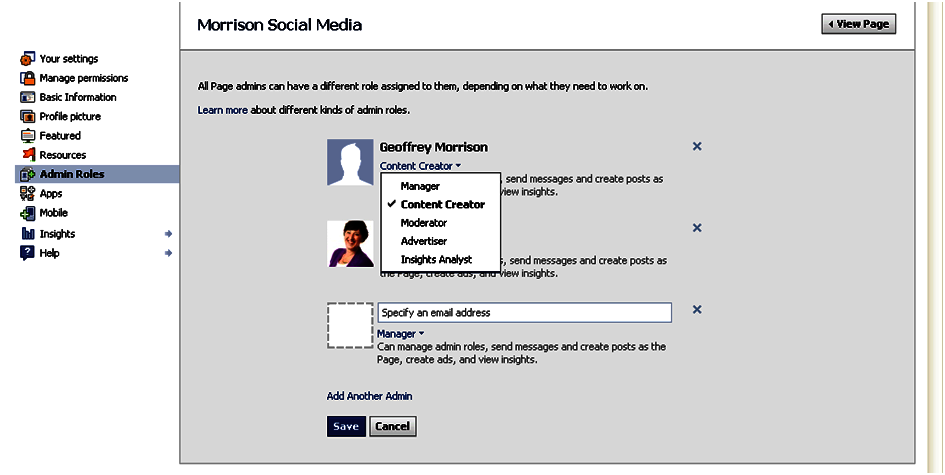
Task: Click the email address input field
Action: click(x=524, y=312)
